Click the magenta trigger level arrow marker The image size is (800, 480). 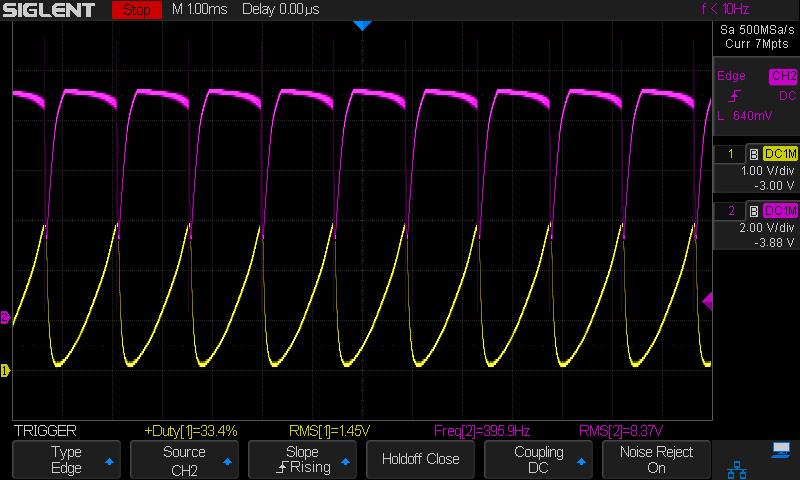click(x=708, y=301)
